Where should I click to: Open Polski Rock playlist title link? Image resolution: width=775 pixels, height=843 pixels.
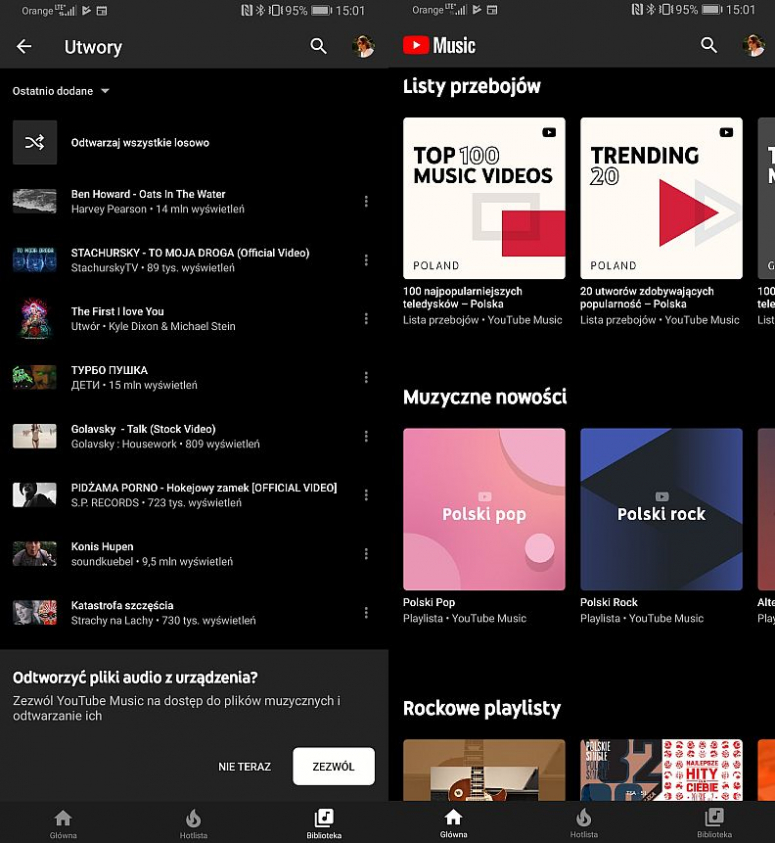coord(609,602)
